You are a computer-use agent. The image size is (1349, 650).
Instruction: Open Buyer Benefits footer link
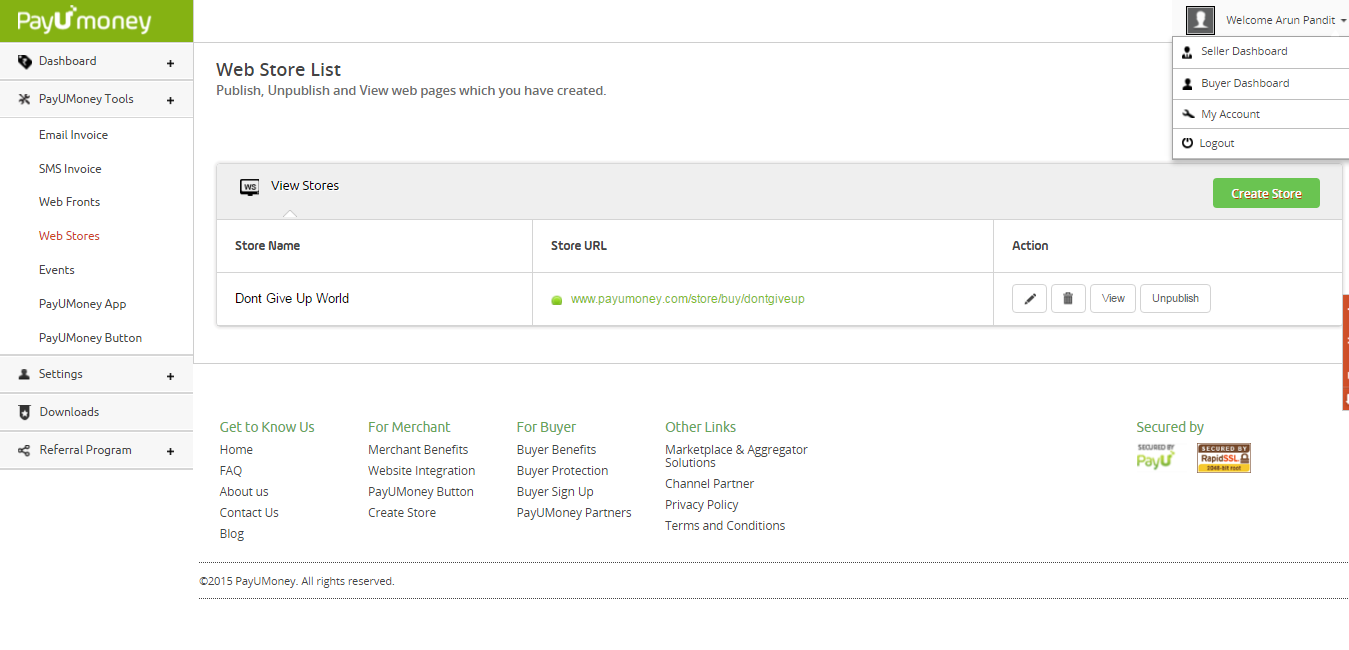tap(557, 450)
